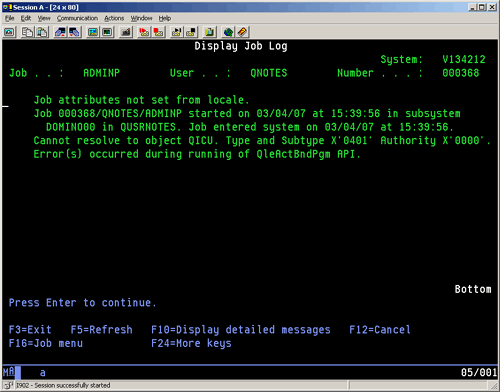The height and width of the screenshot is (392, 500).
Task: Click F10=Display detailed messages
Action: [x=241, y=330]
